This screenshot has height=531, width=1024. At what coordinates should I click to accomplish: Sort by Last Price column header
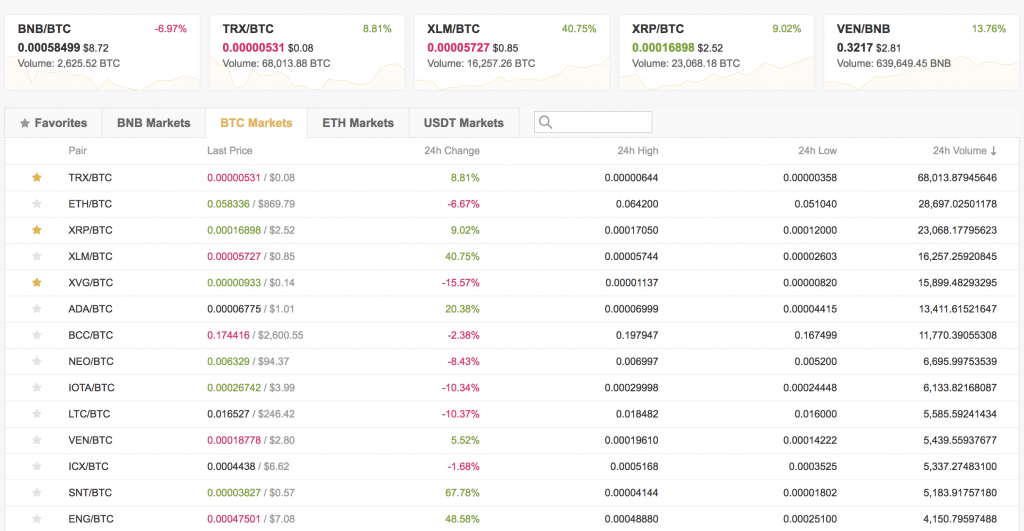coord(229,151)
